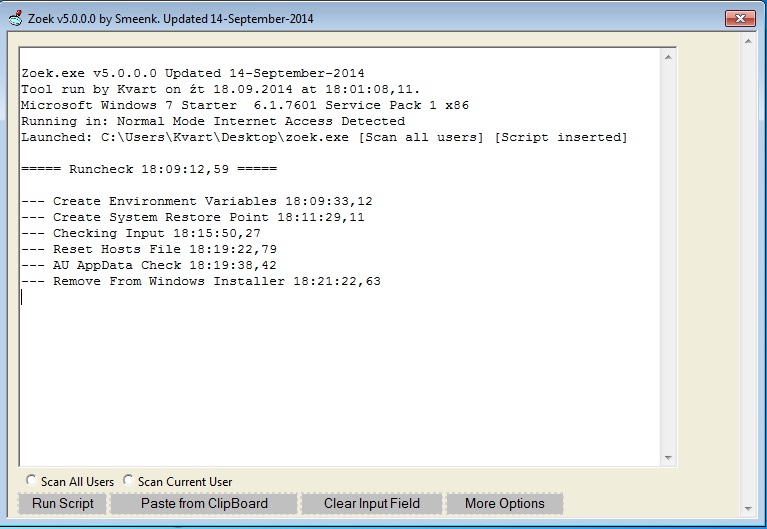This screenshot has width=767, height=529.
Task: Click the Run Script button
Action: [63, 504]
